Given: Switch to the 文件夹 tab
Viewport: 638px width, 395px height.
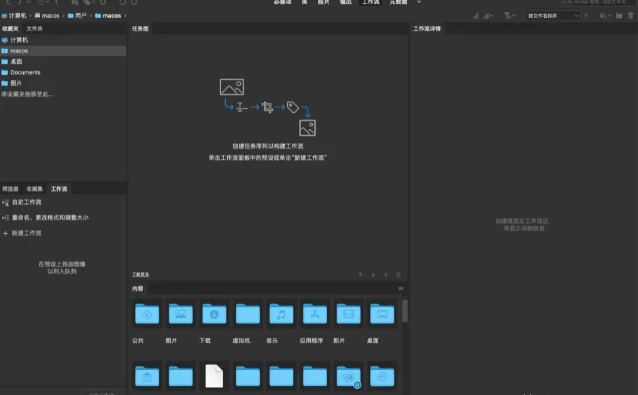Looking at the screenshot, I should coord(35,28).
